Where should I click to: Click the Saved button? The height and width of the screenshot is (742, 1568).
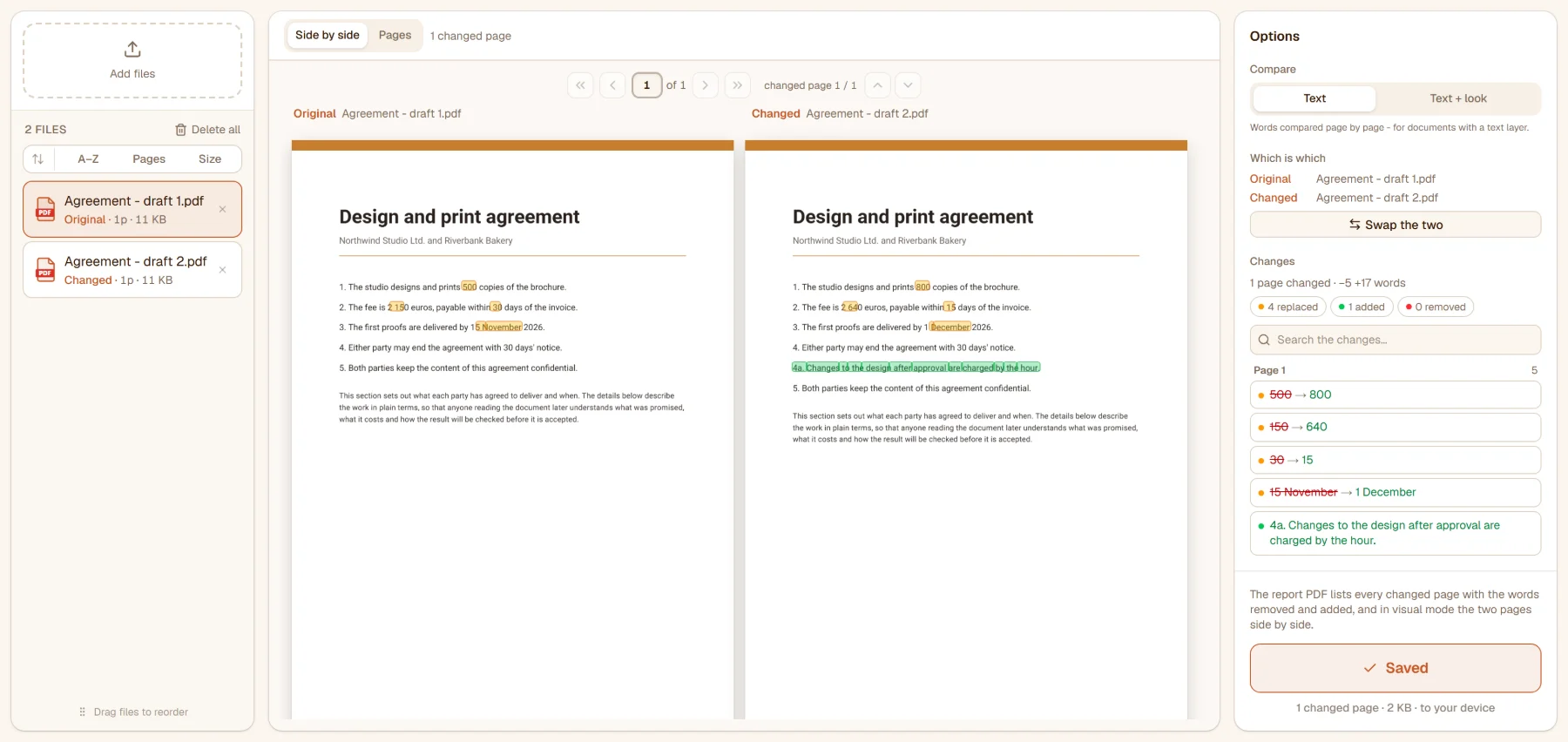pyautogui.click(x=1396, y=668)
